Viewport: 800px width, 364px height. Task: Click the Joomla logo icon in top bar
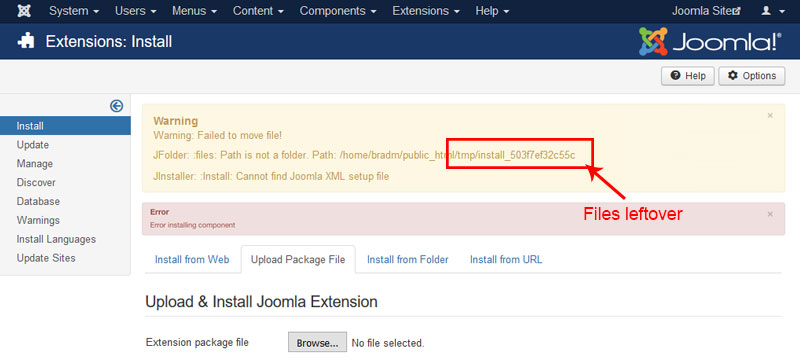24,11
